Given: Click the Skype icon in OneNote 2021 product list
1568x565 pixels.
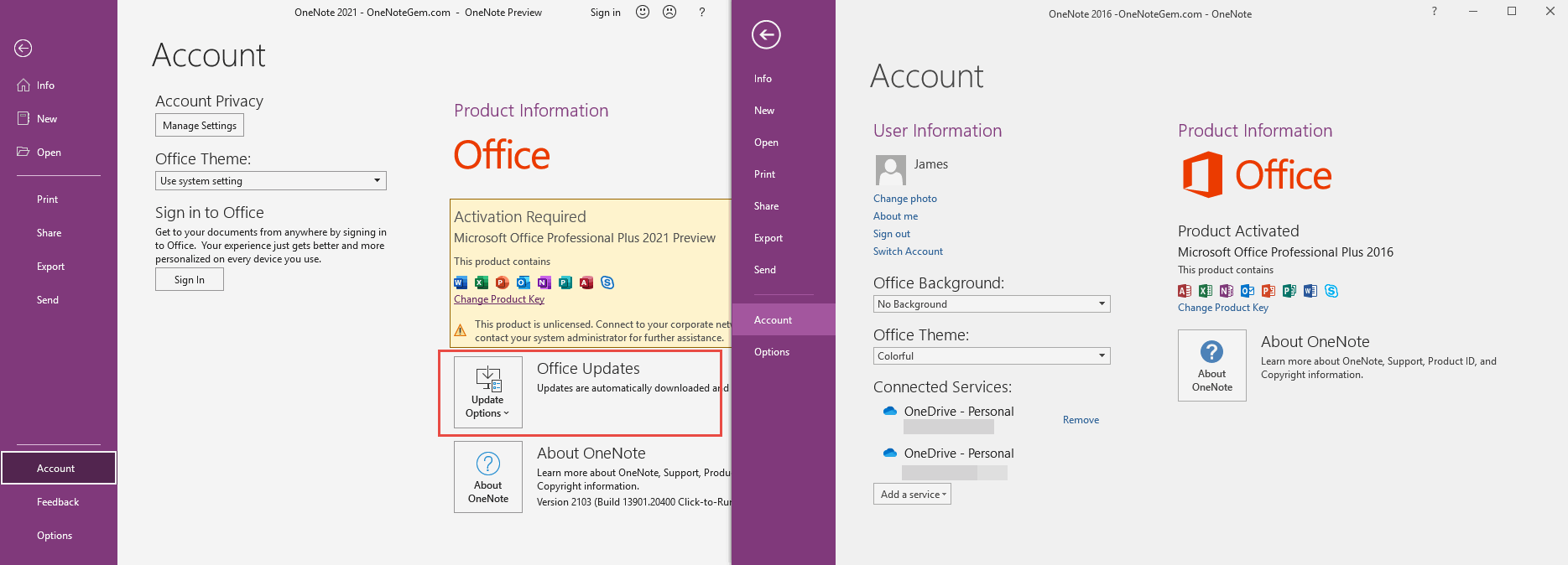Looking at the screenshot, I should tap(607, 282).
